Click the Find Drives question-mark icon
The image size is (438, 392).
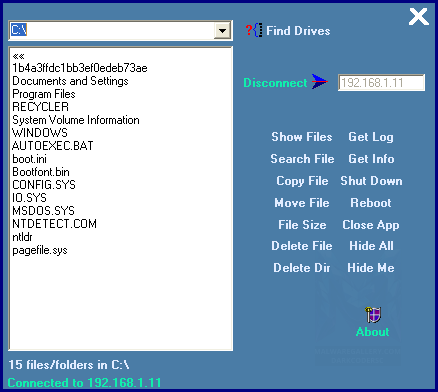(x=254, y=30)
